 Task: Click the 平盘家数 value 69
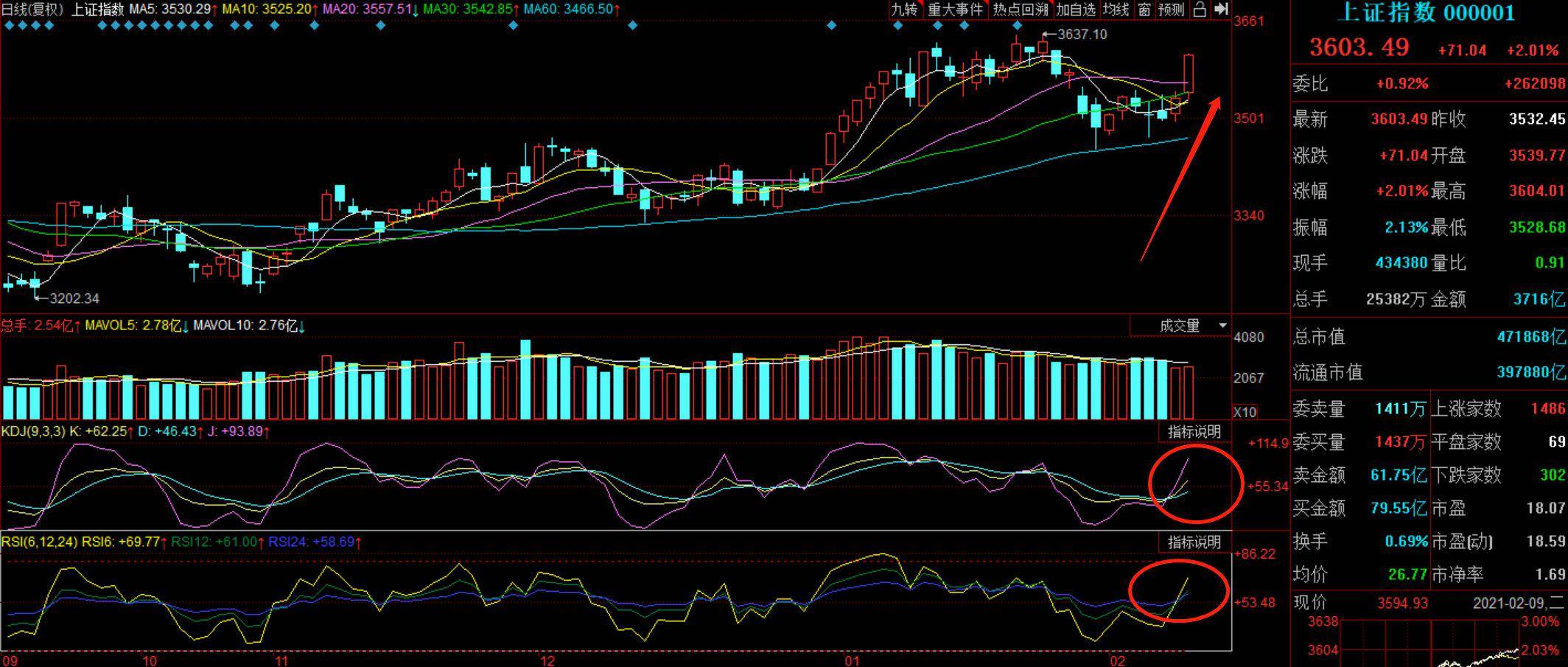pos(1556,442)
